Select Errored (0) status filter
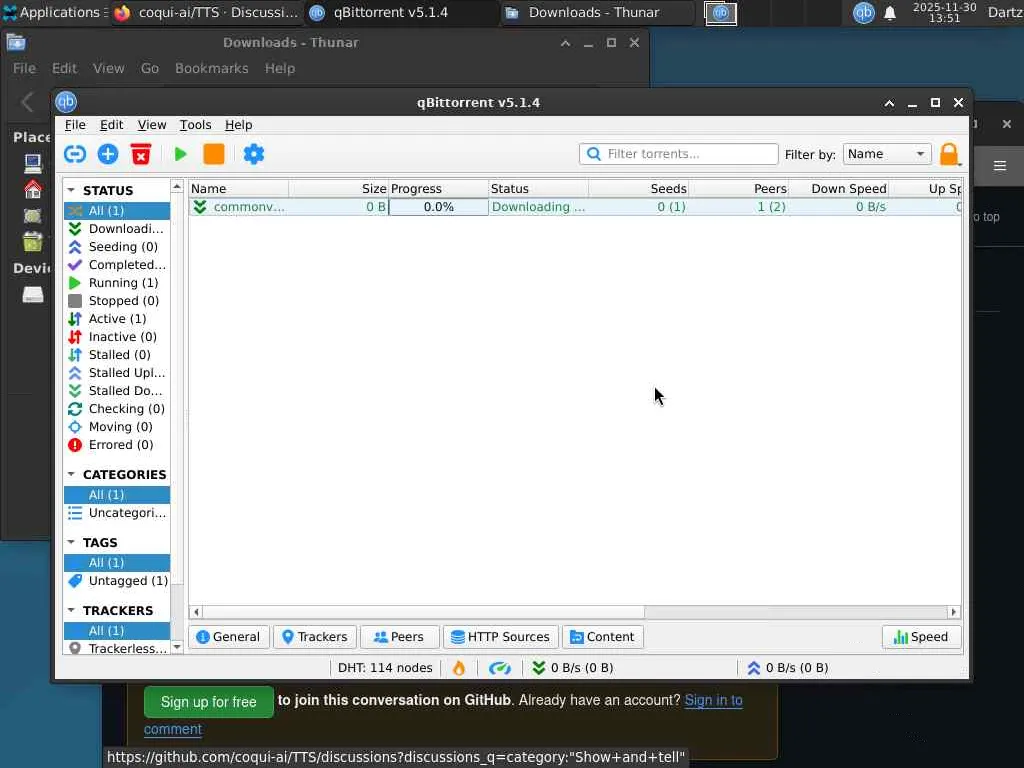 [117, 445]
